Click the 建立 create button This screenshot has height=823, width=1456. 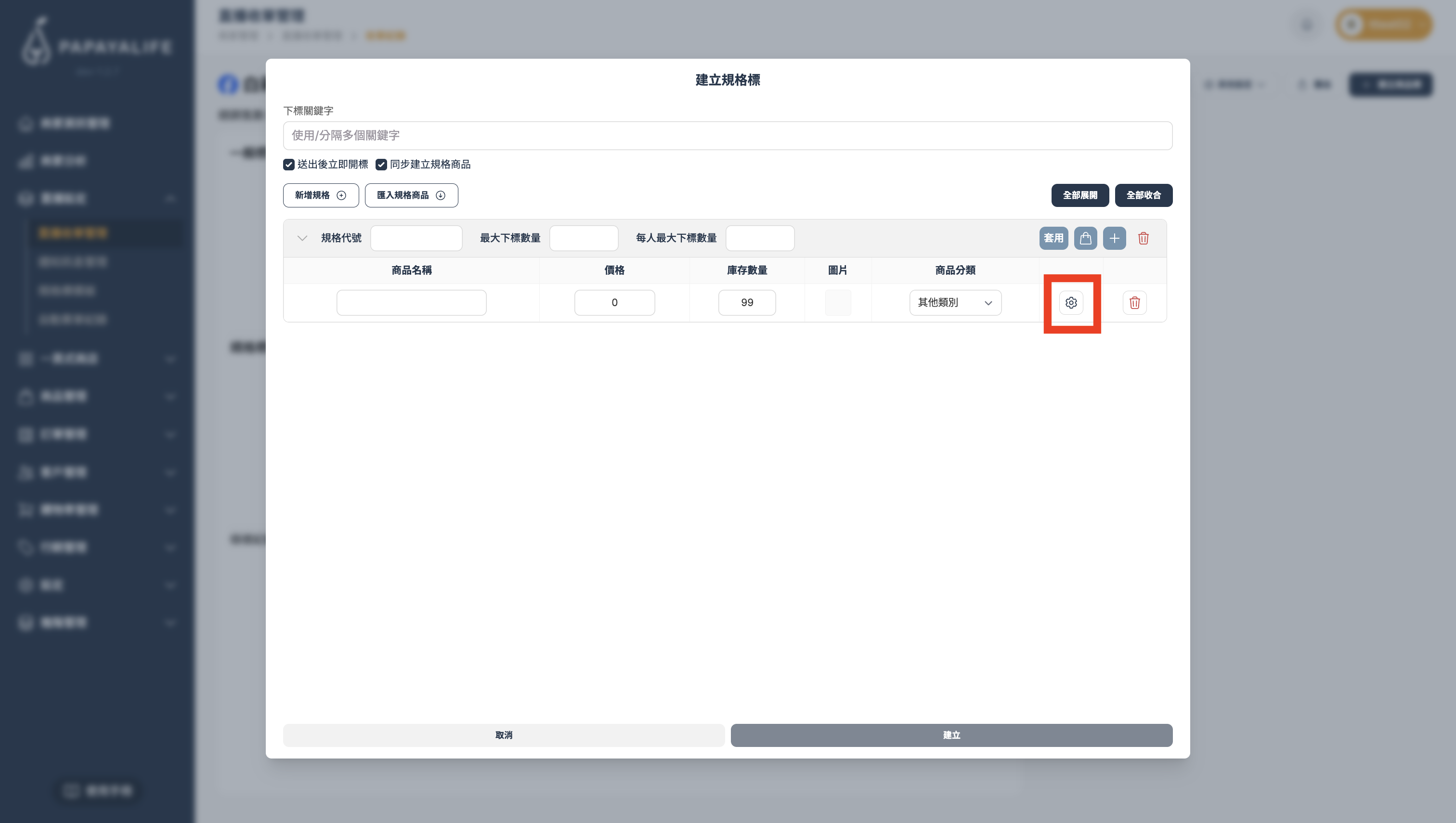click(951, 735)
